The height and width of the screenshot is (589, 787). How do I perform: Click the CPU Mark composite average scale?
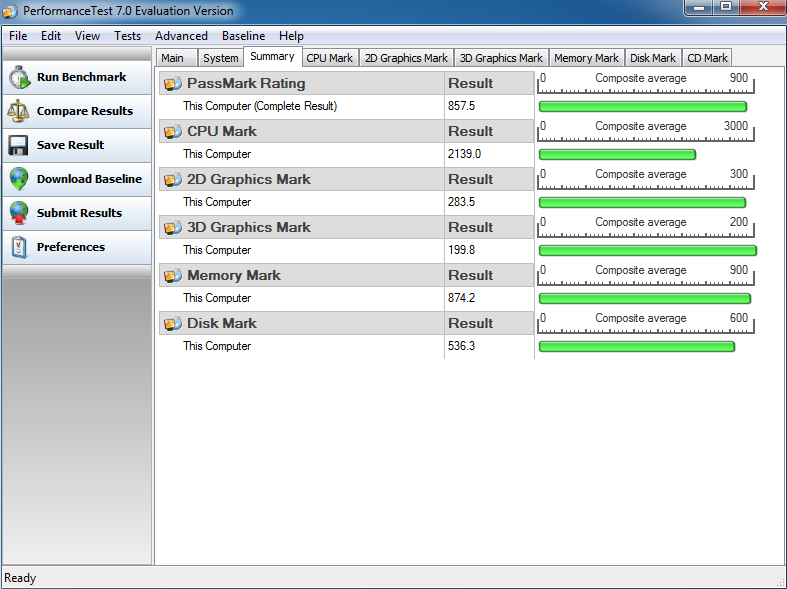click(645, 131)
